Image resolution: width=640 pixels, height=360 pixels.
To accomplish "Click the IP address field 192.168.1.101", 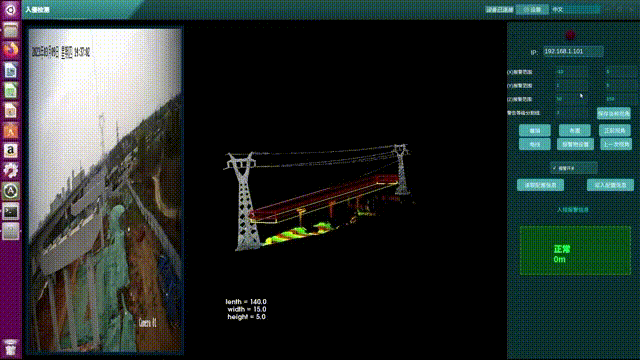I will coord(573,51).
